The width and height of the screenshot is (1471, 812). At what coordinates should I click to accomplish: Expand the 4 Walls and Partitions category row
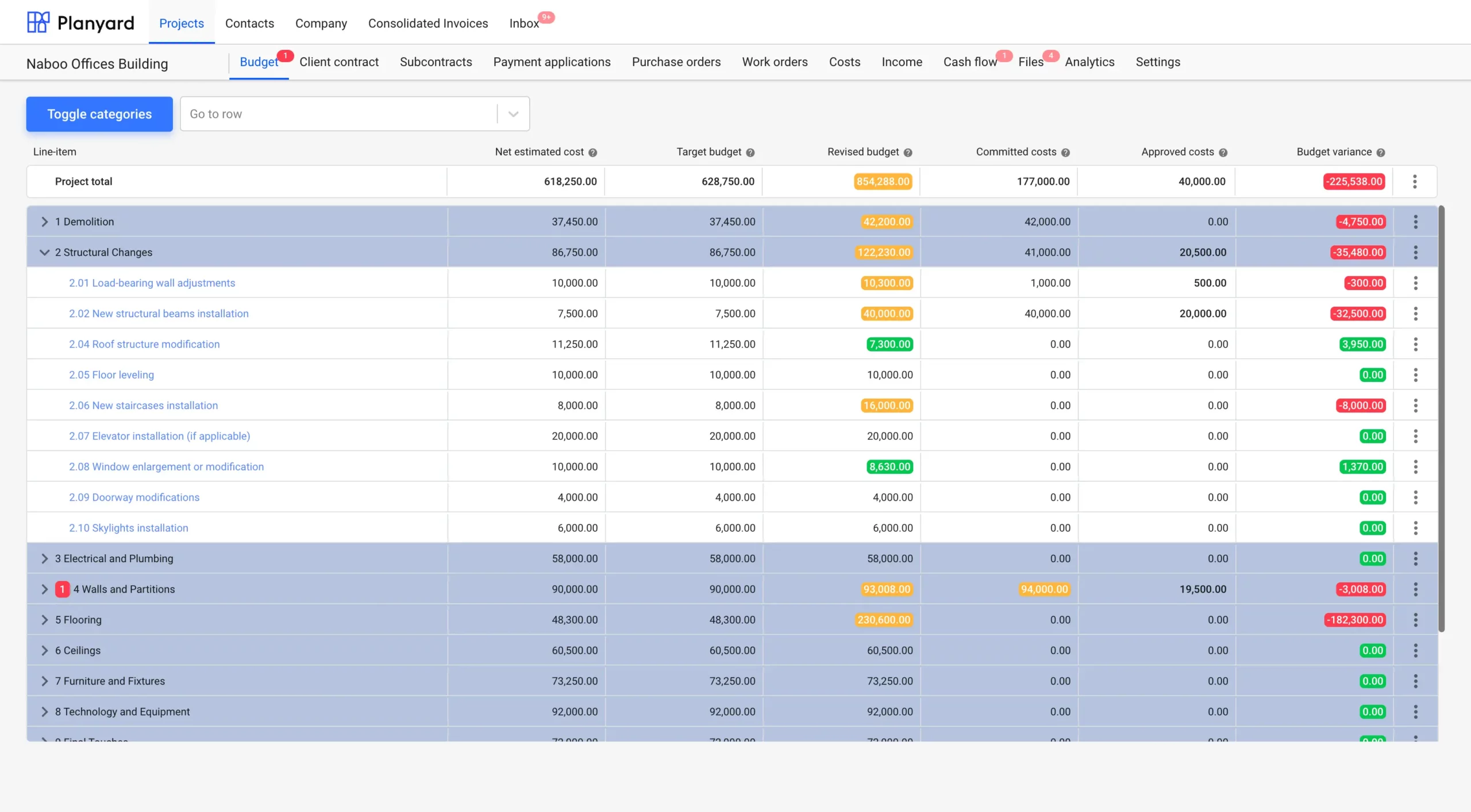click(44, 589)
